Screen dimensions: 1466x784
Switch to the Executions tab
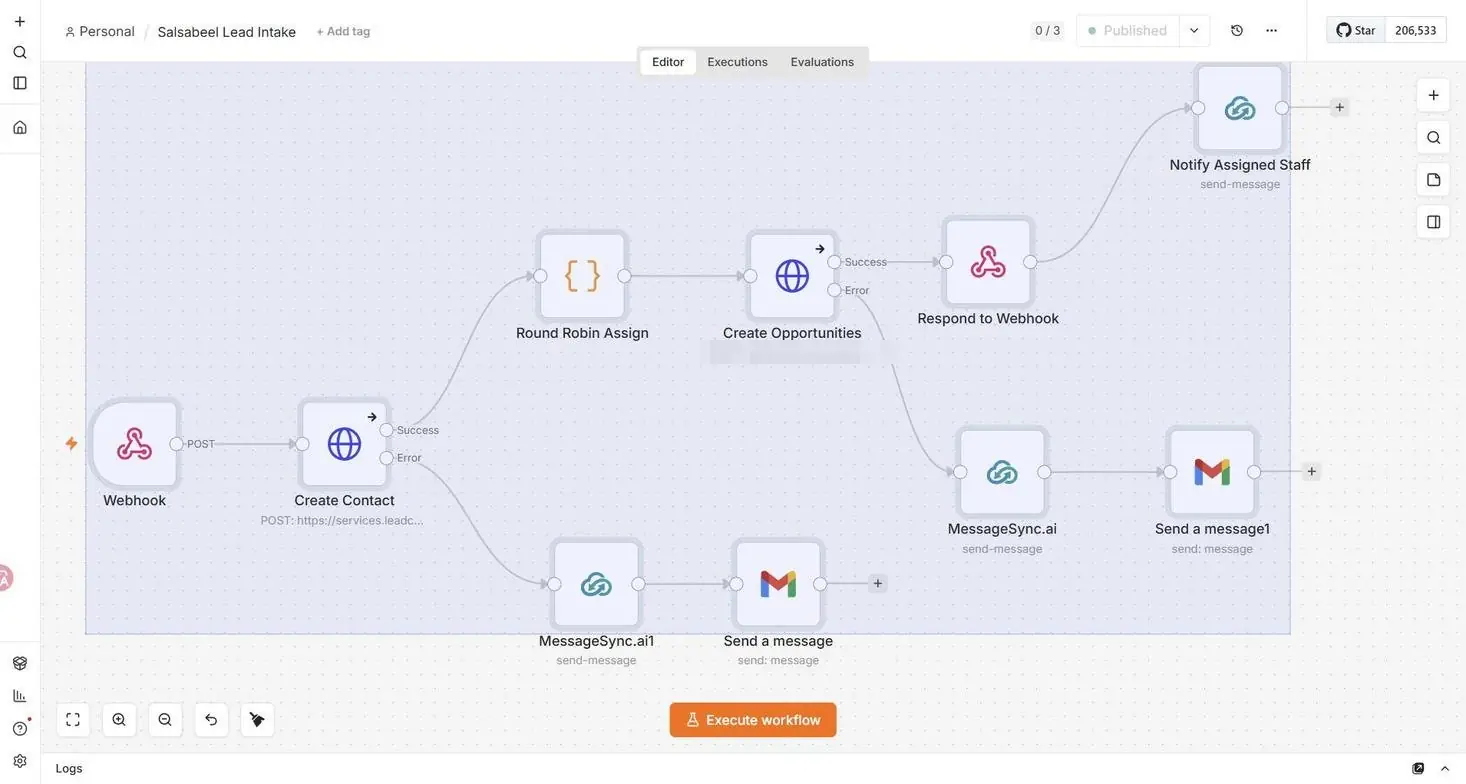737,62
